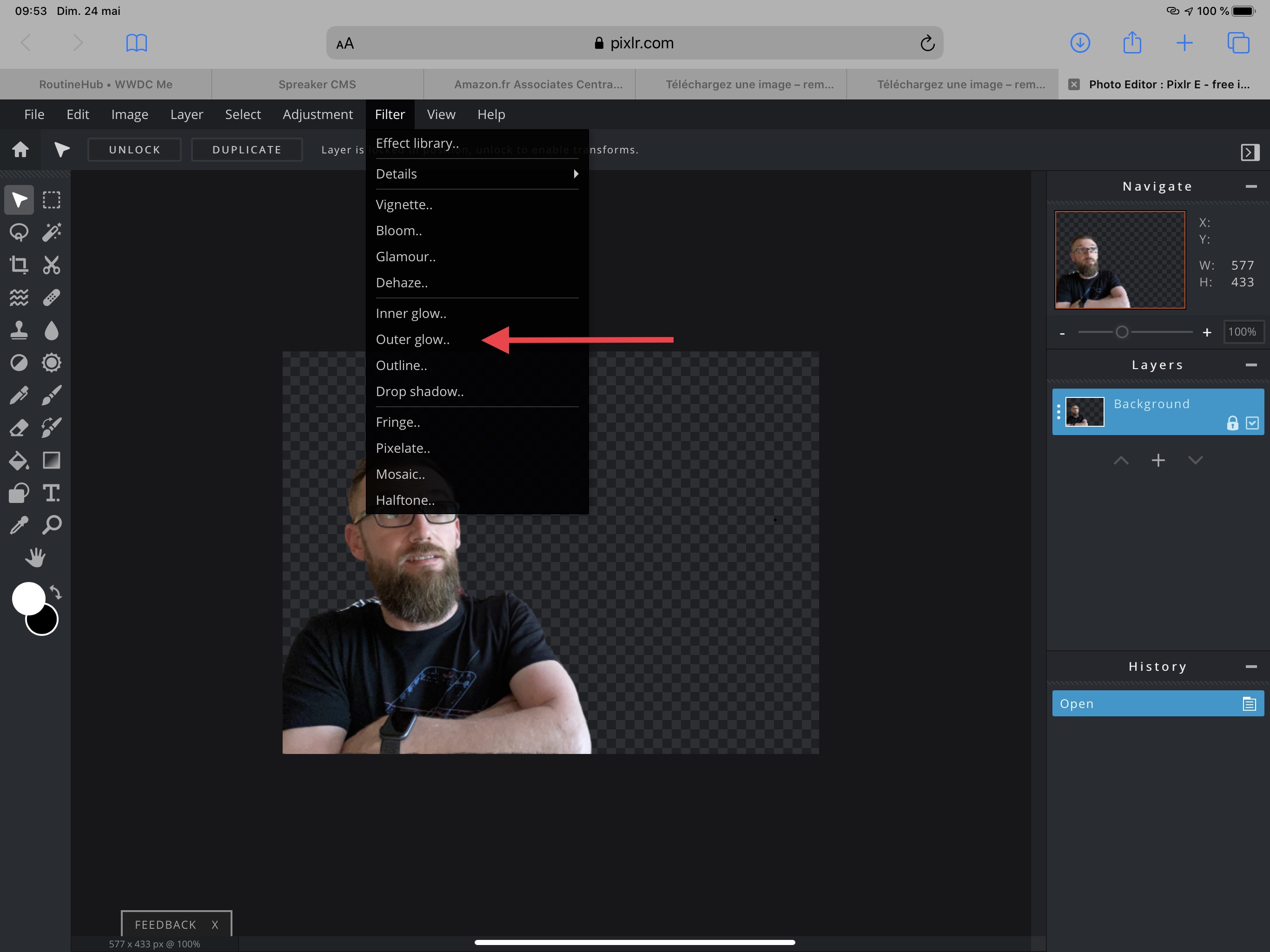Viewport: 1270px width, 952px height.
Task: Expand the Details submenu
Action: (x=476, y=174)
